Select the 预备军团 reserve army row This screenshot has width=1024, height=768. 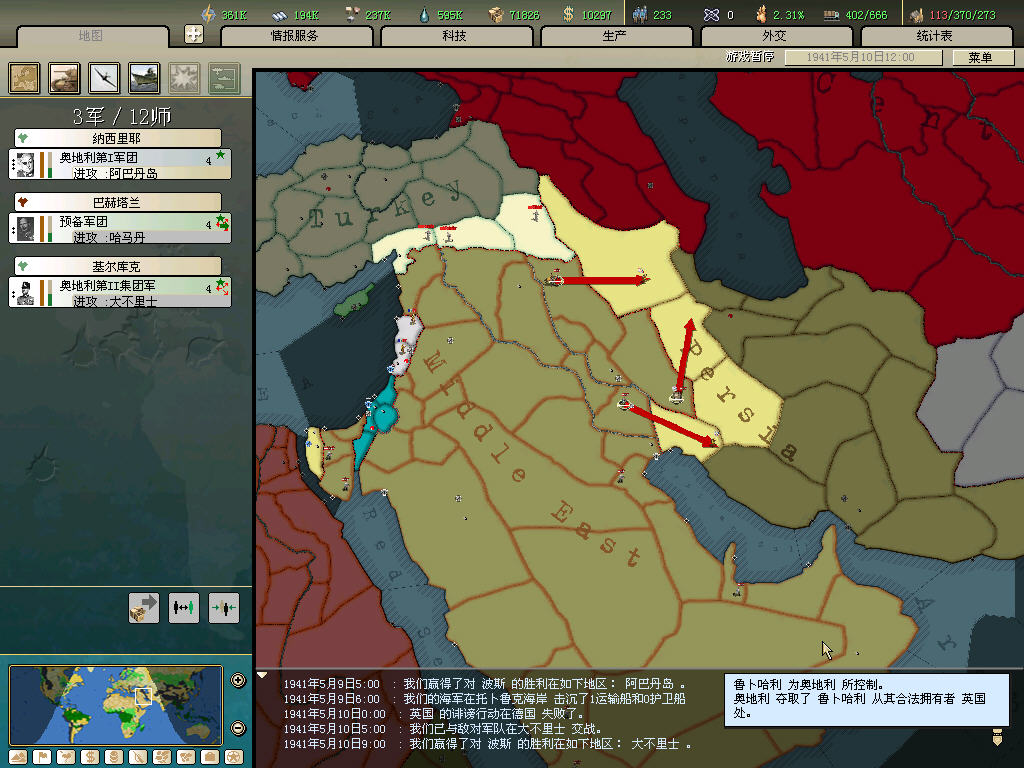pos(120,229)
